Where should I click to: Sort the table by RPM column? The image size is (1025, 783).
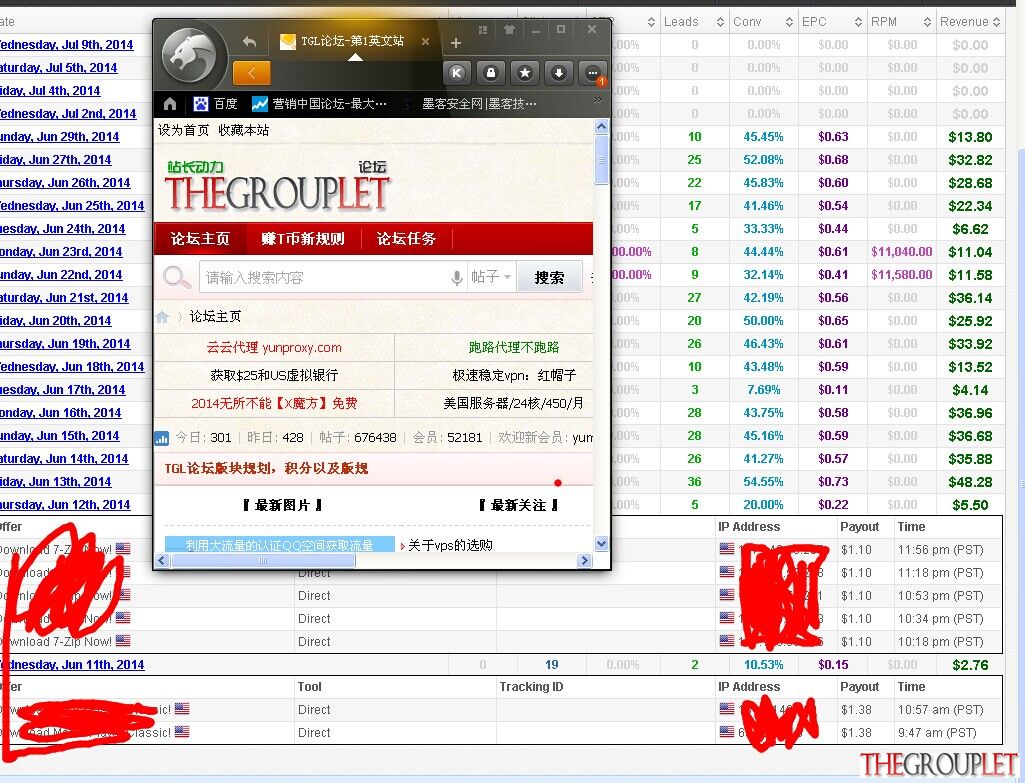(x=901, y=22)
